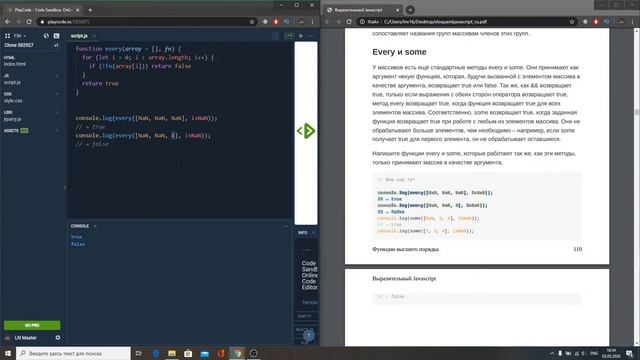
Task: Reload the PlayCode page
Action: click(x=29, y=22)
